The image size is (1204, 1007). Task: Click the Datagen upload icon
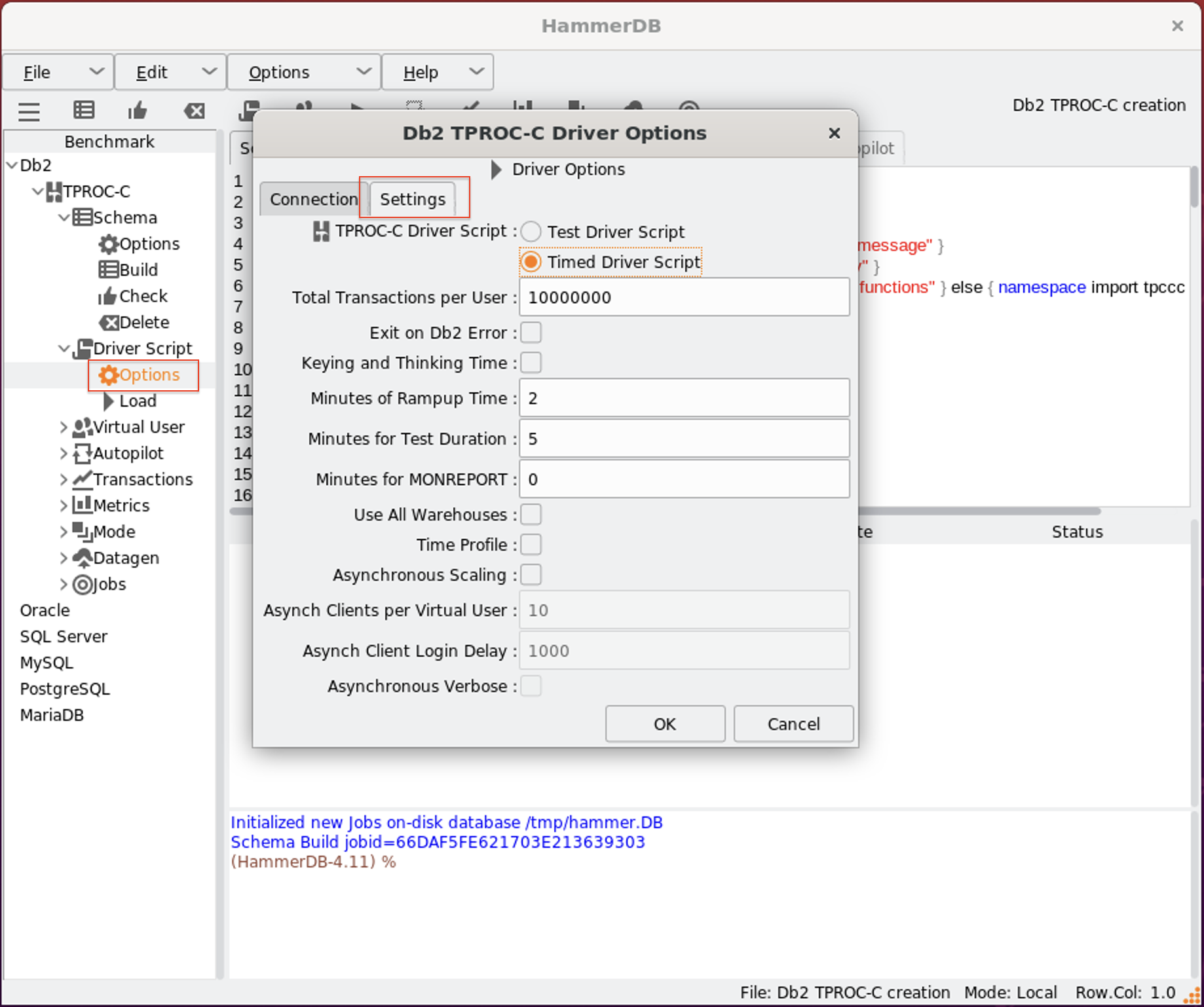[x=82, y=558]
